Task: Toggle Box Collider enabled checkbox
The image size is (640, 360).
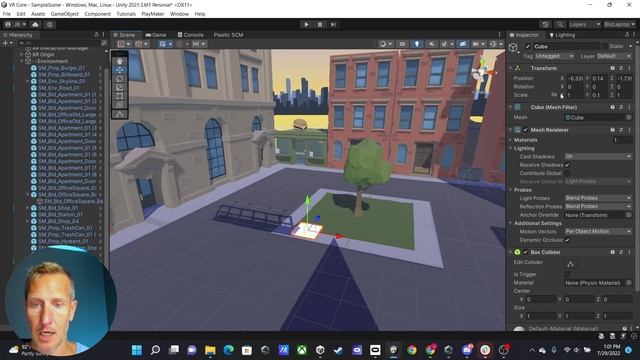Action: pos(525,252)
